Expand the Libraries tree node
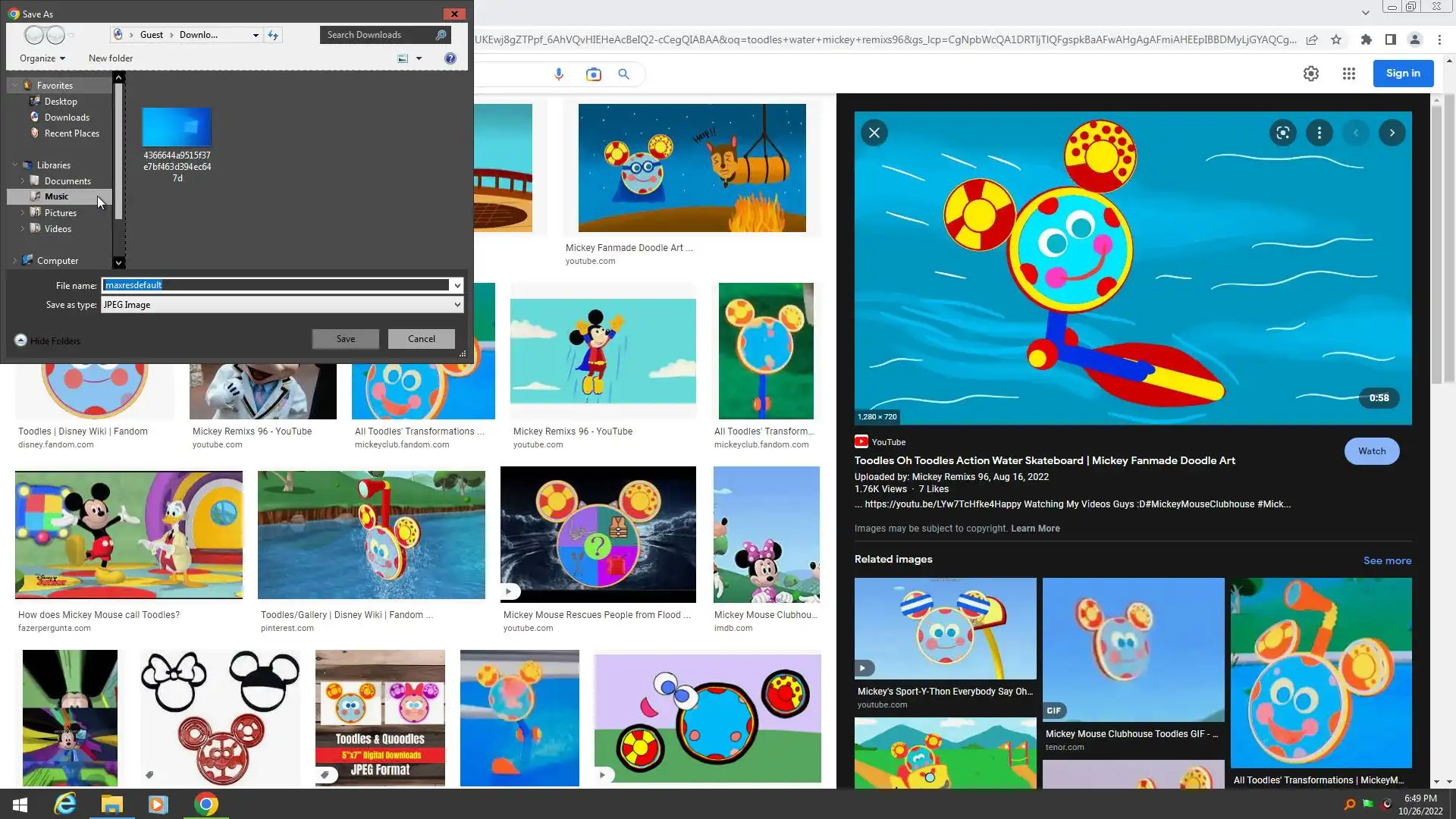This screenshot has width=1456, height=819. click(x=14, y=165)
